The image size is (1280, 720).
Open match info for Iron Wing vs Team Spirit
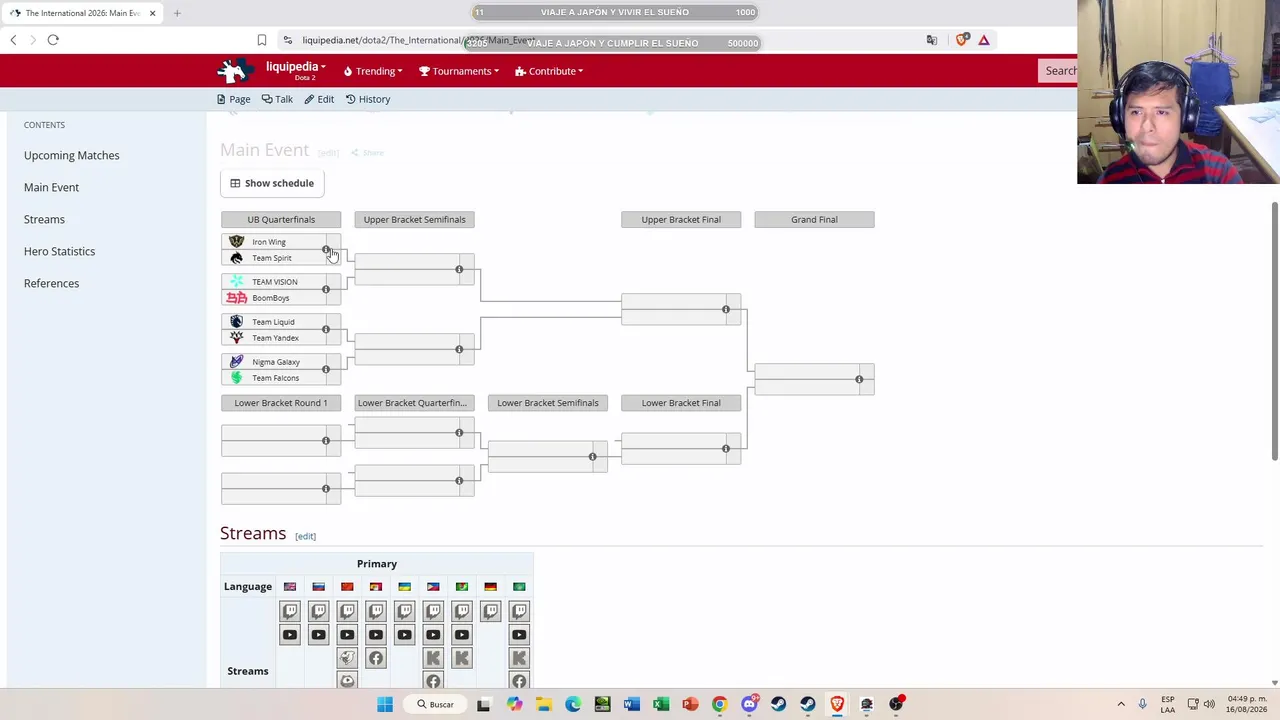[325, 250]
